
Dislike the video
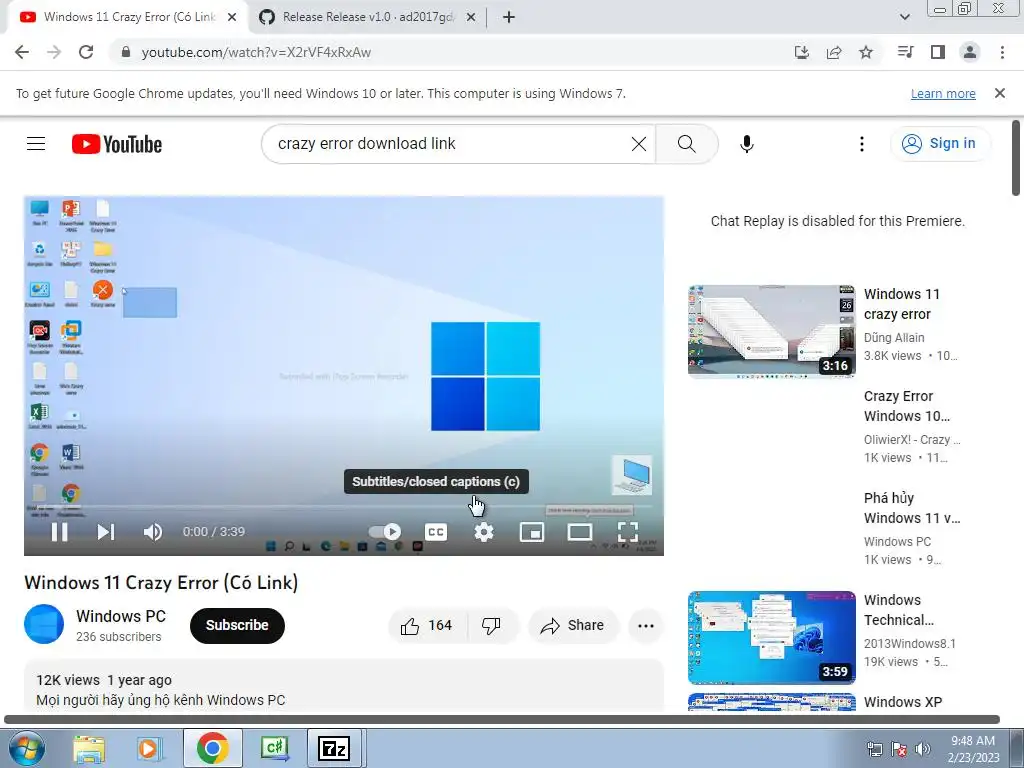(x=492, y=626)
